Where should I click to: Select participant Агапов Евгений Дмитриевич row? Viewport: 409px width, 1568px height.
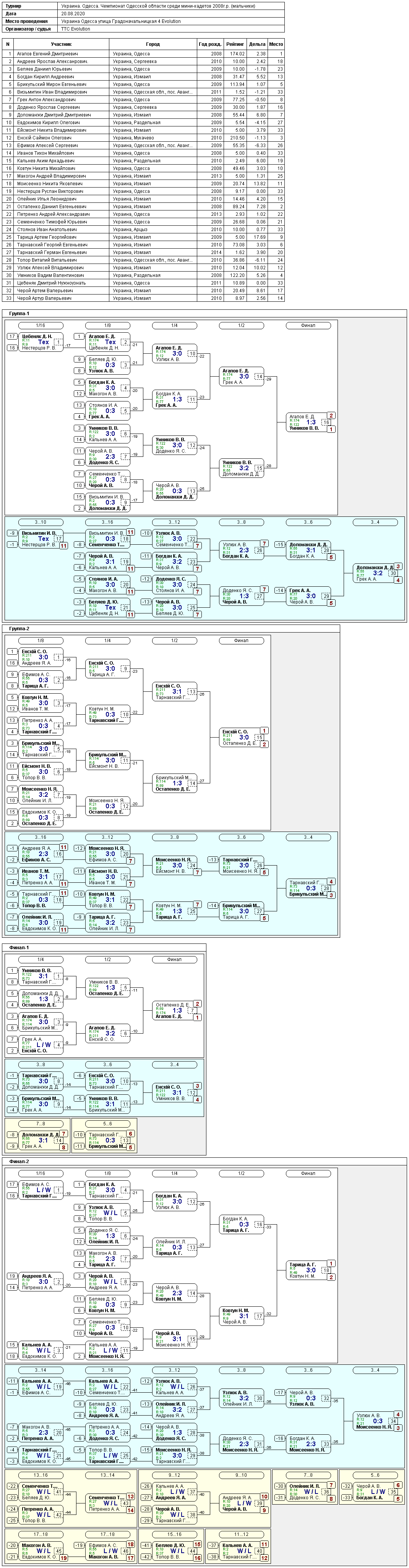143,53
